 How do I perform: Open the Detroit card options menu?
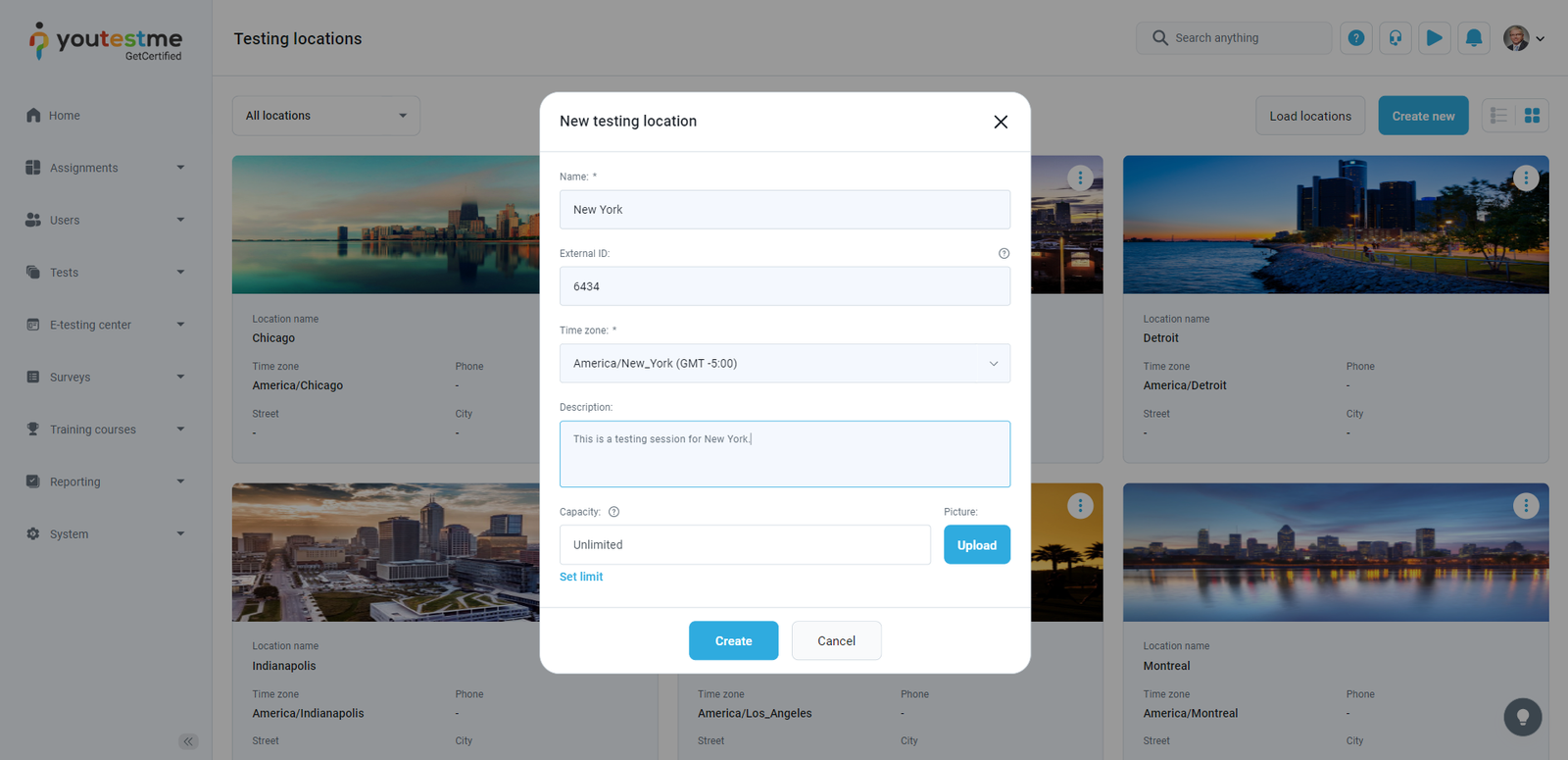[1526, 177]
